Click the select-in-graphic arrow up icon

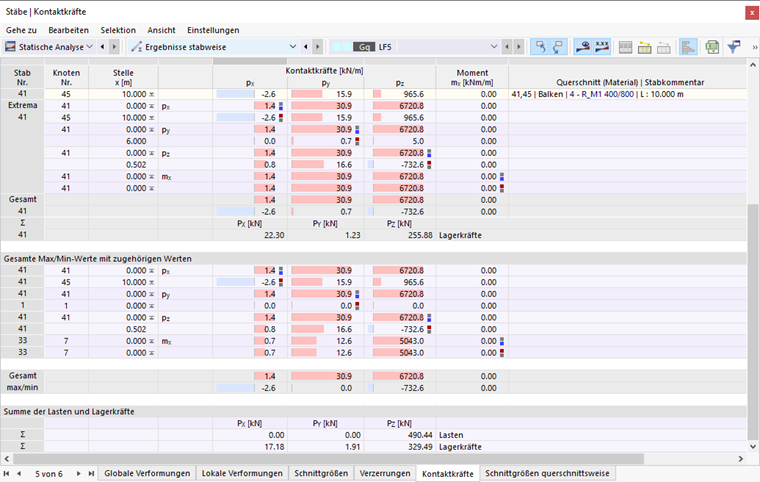coord(539,47)
